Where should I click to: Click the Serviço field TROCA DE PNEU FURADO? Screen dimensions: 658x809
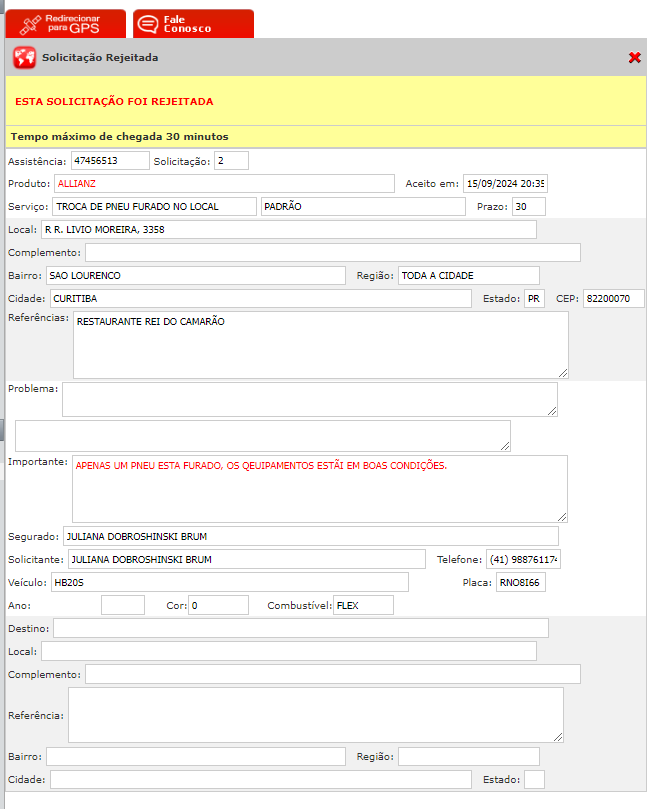point(154,206)
